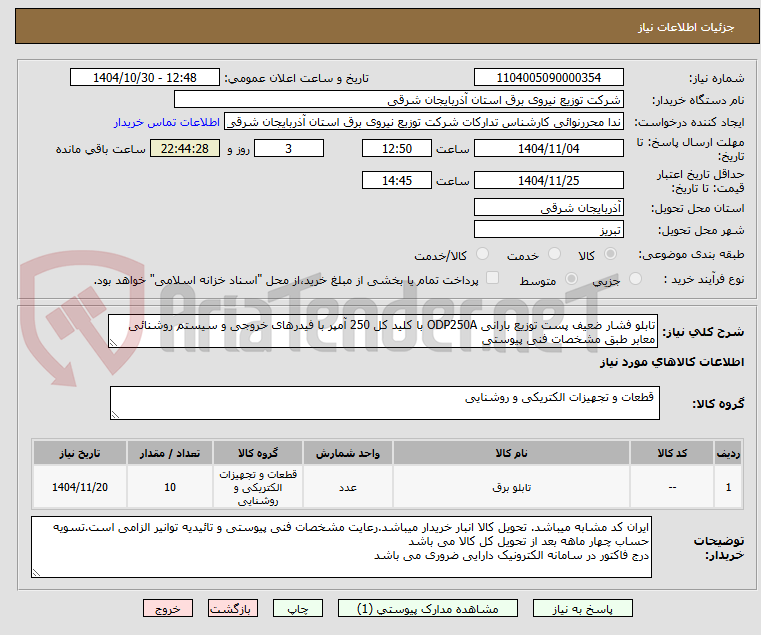Click the خروج exit button
This screenshot has height=635, width=761.
pos(167,608)
